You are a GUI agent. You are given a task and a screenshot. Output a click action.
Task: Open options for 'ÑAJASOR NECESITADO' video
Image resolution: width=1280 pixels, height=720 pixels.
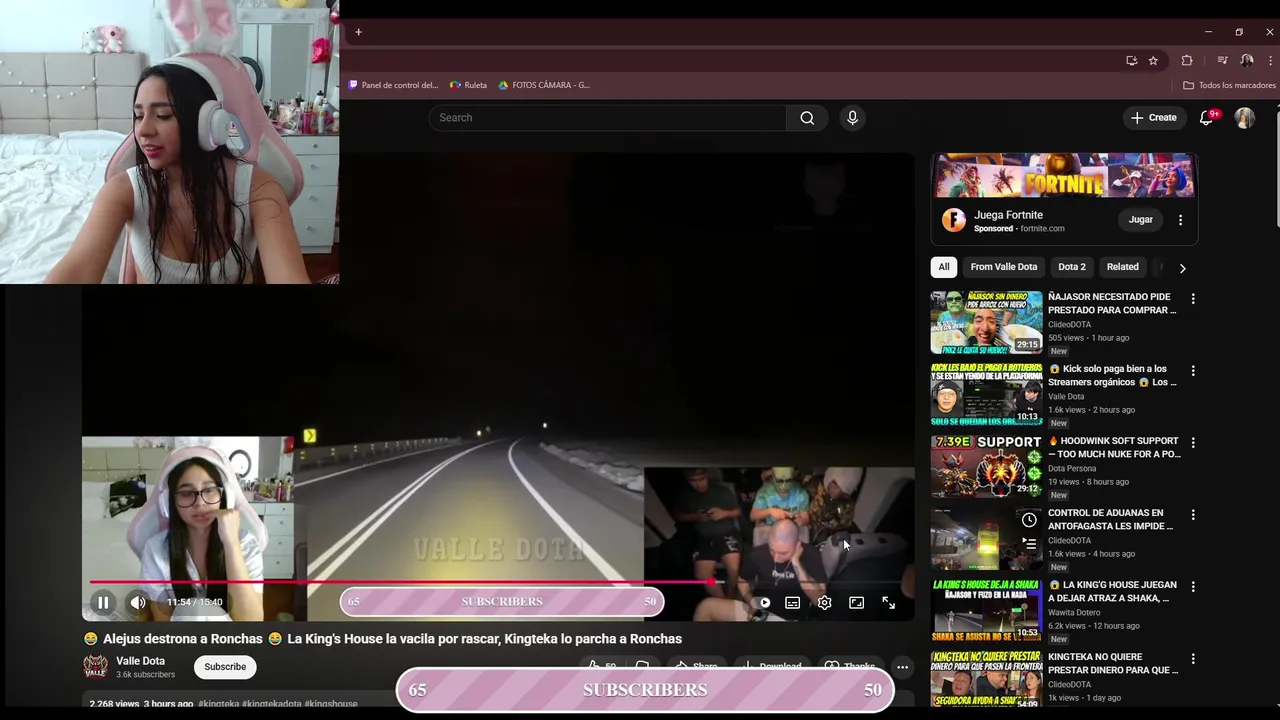click(1192, 299)
